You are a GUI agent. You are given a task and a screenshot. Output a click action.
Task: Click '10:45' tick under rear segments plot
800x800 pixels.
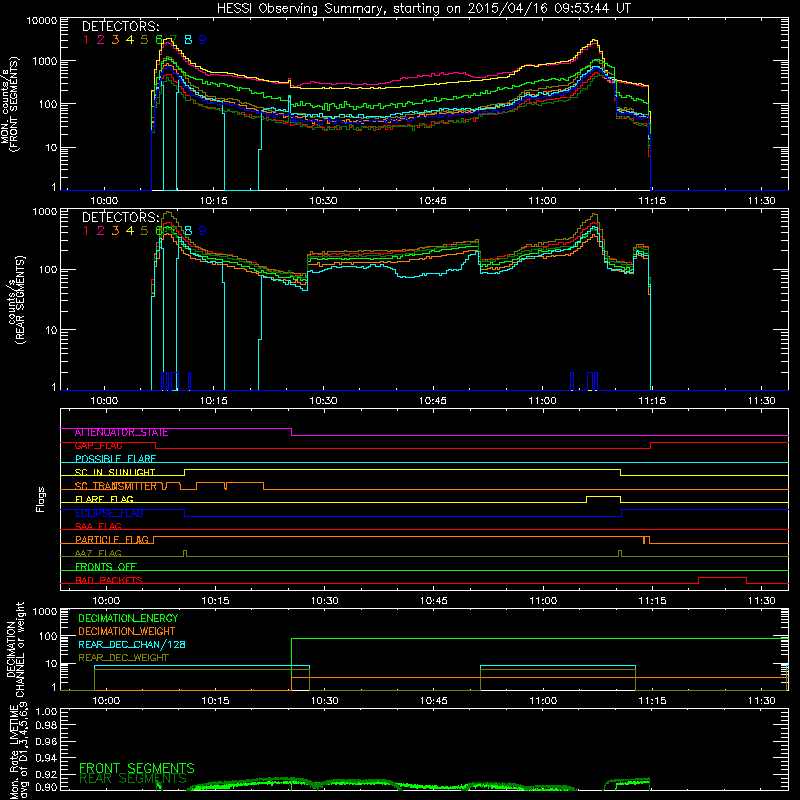[x=433, y=401]
